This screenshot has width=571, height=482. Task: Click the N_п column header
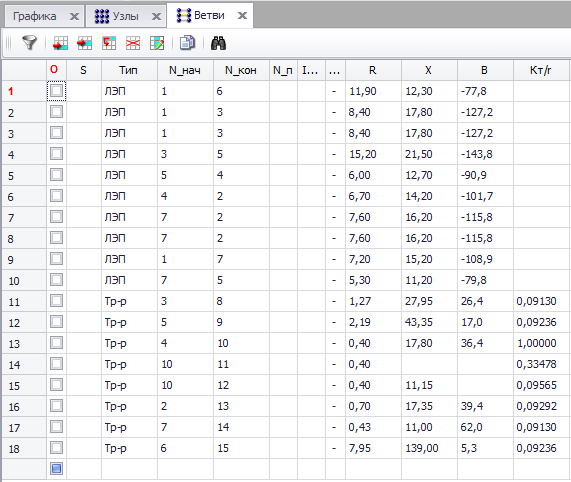pos(283,70)
